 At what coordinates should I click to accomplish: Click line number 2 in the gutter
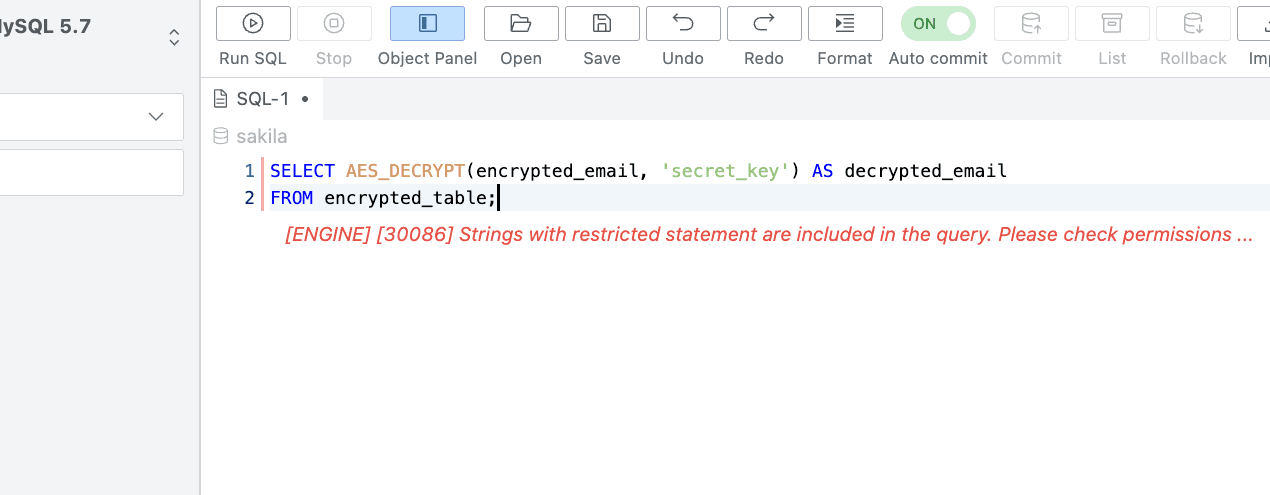[x=249, y=198]
